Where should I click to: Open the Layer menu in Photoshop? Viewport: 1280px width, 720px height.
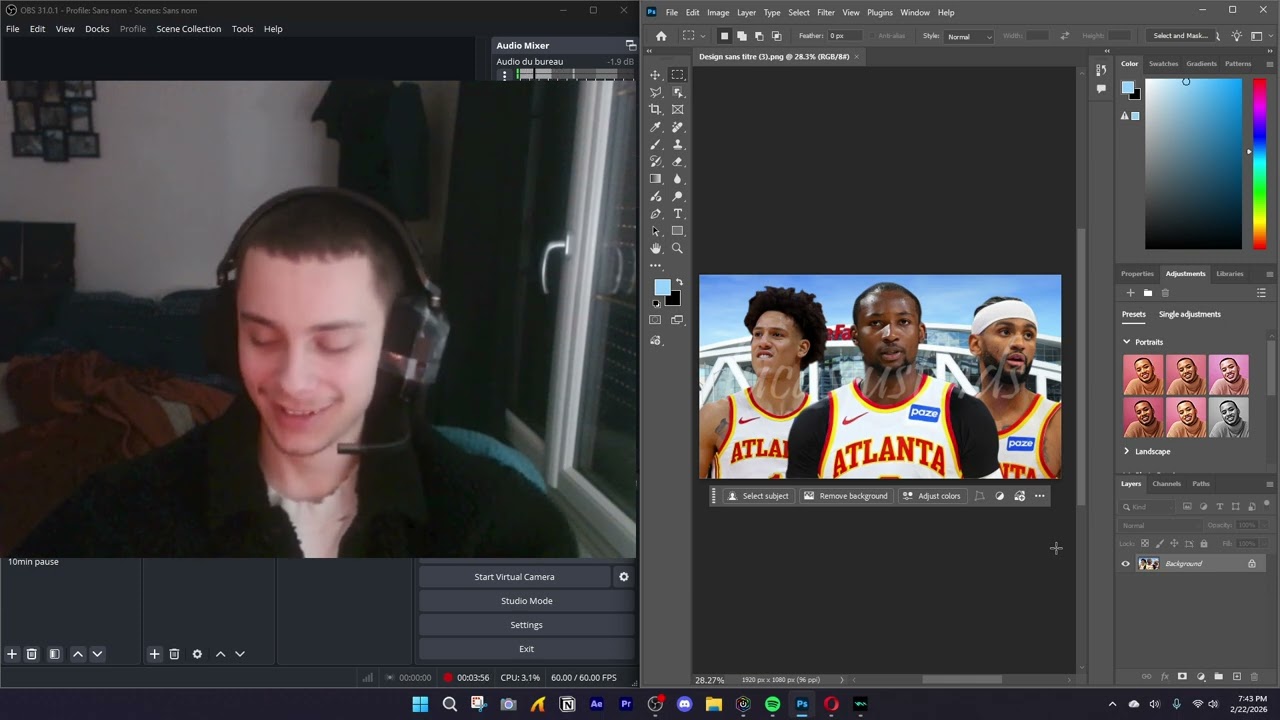pyautogui.click(x=746, y=12)
